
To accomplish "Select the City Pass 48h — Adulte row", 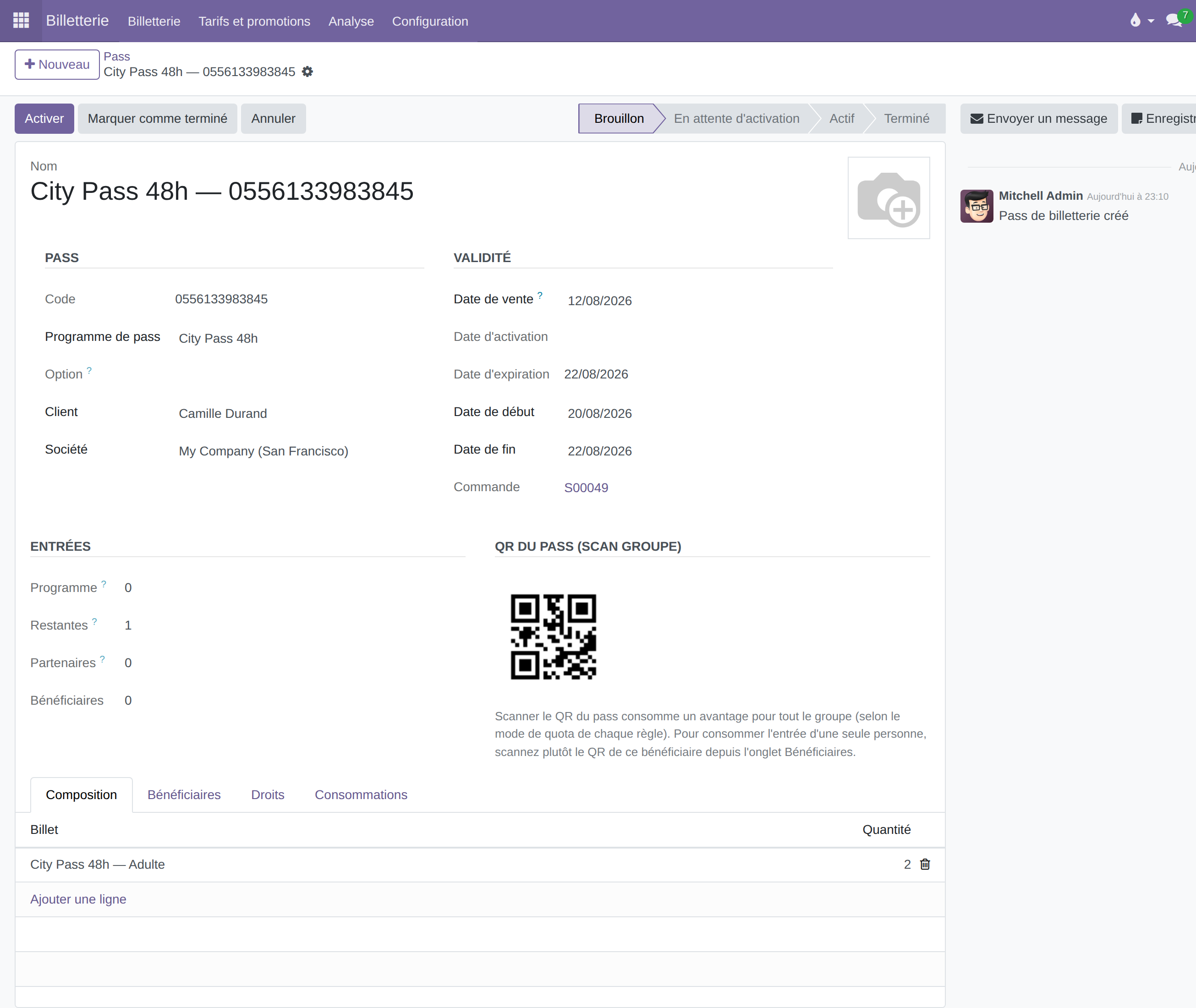I will [x=480, y=865].
